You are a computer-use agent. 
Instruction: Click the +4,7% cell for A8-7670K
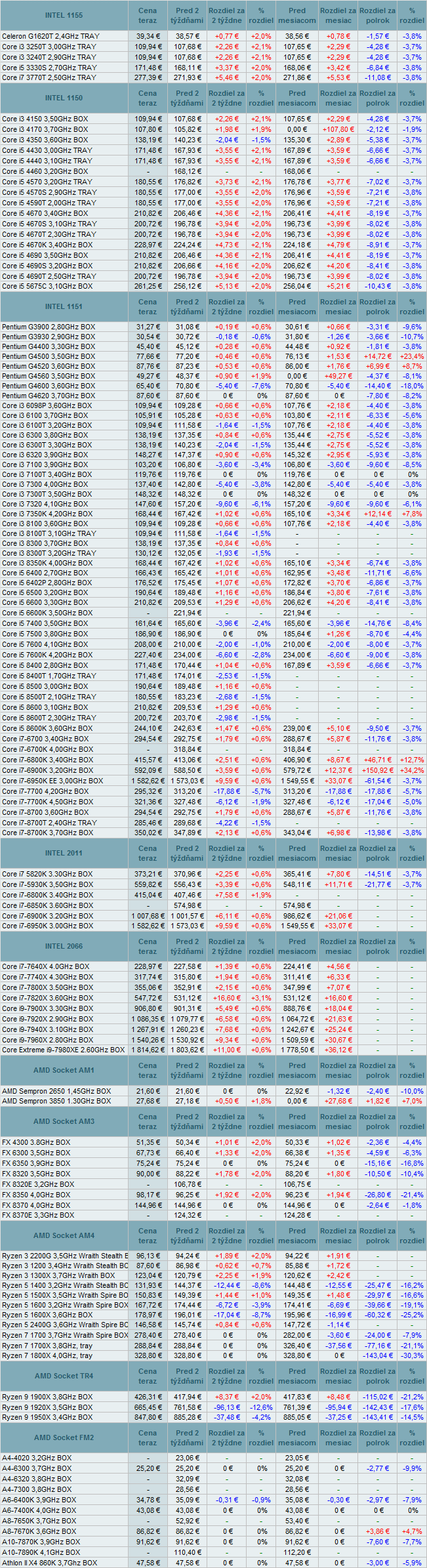[412, 1531]
